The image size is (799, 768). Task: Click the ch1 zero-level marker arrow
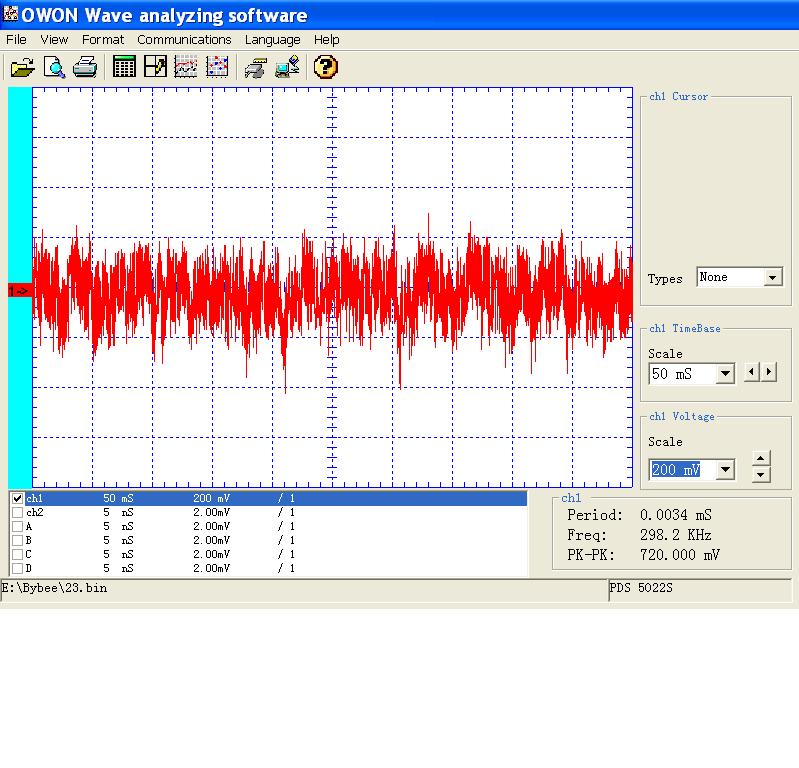[x=19, y=291]
